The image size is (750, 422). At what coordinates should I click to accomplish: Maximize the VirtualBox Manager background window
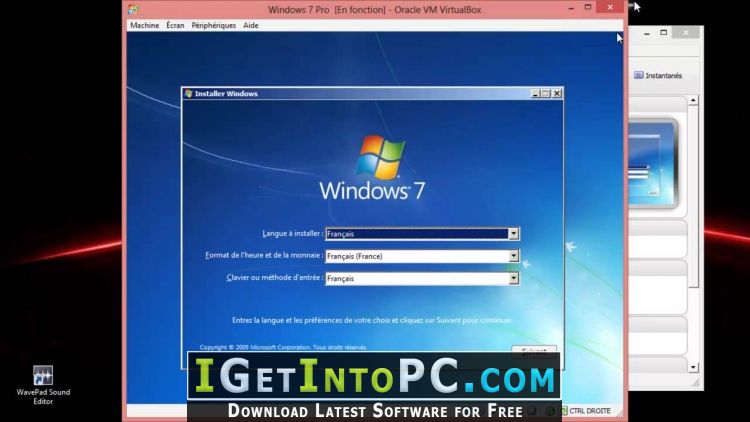[663, 33]
